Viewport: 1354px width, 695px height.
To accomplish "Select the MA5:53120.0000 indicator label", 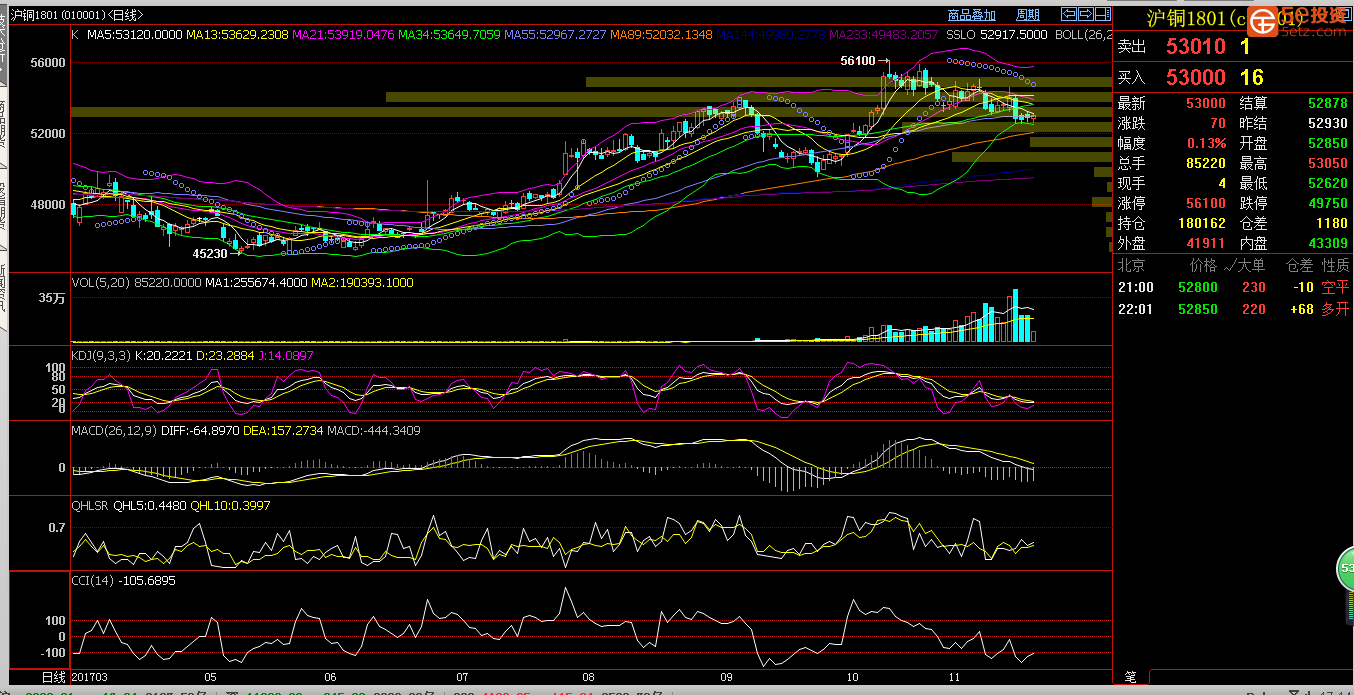I will (x=134, y=34).
